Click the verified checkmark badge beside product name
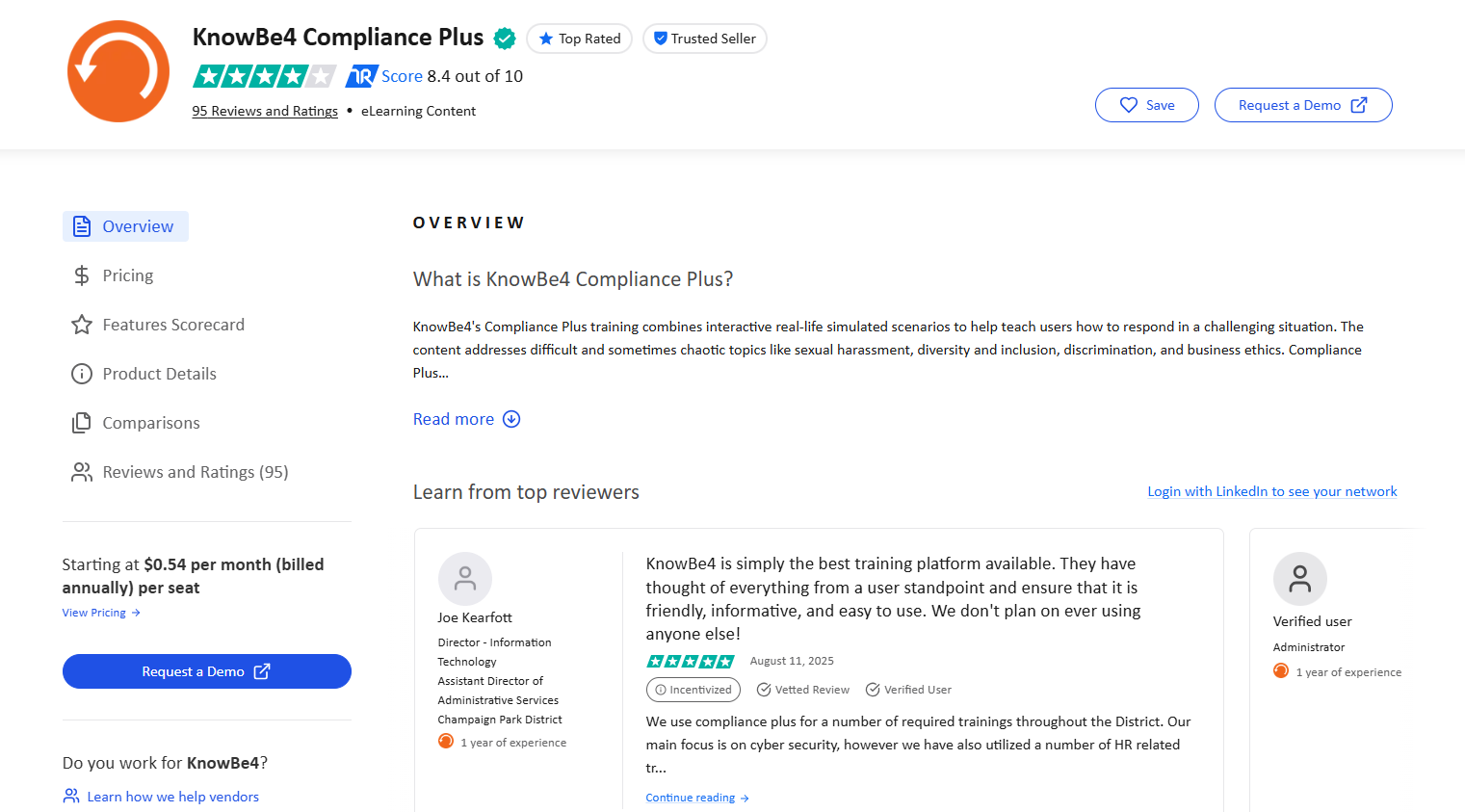The width and height of the screenshot is (1465, 812). [x=505, y=39]
